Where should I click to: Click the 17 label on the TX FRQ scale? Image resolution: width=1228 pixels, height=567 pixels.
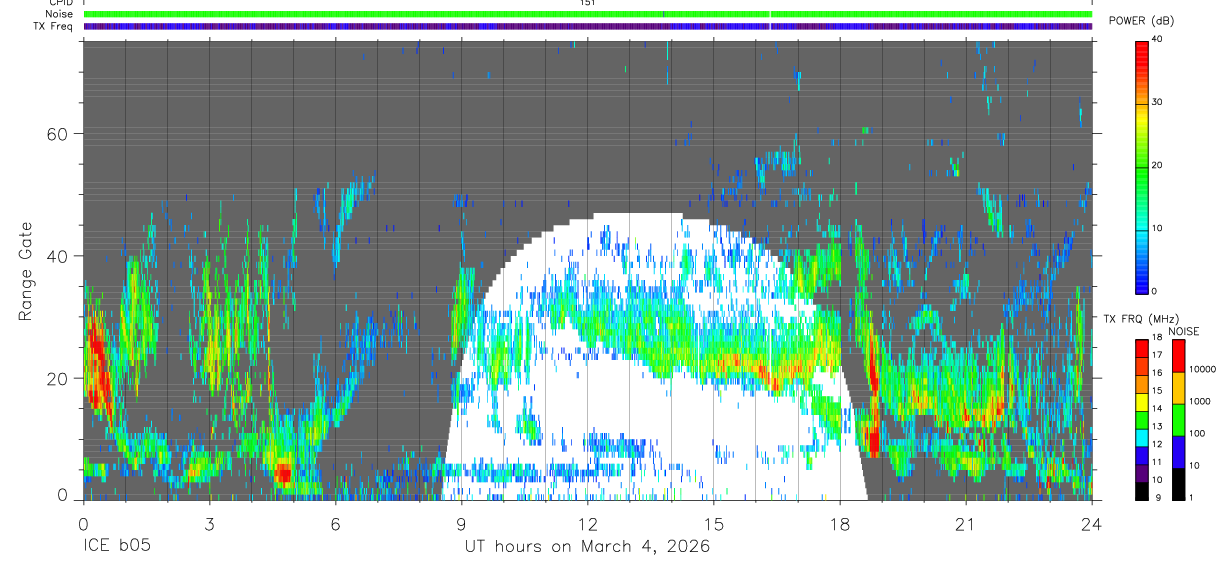pyautogui.click(x=1158, y=355)
